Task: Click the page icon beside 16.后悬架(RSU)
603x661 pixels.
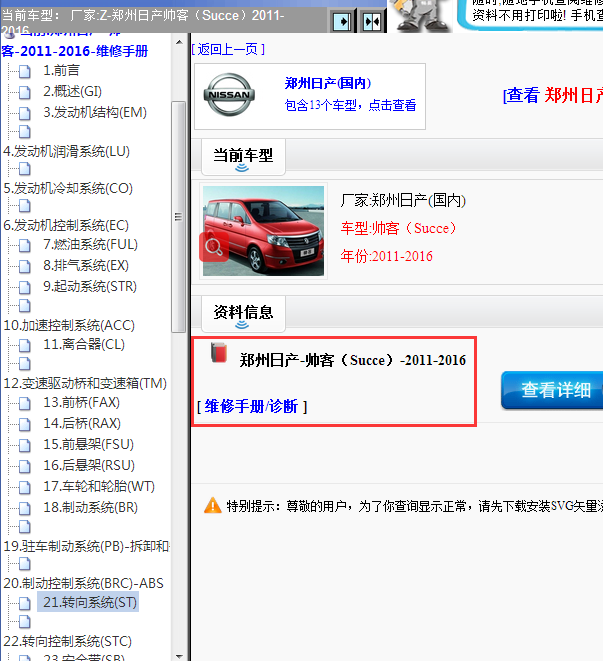Action: 25,466
